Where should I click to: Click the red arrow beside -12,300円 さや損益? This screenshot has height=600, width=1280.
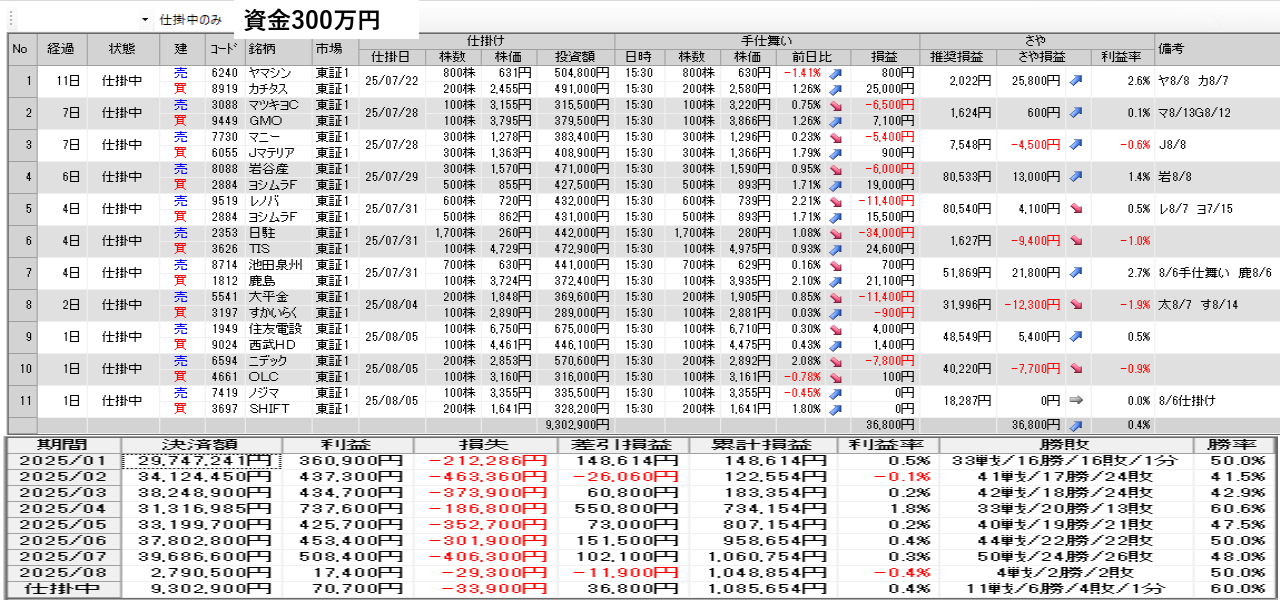(x=1076, y=304)
